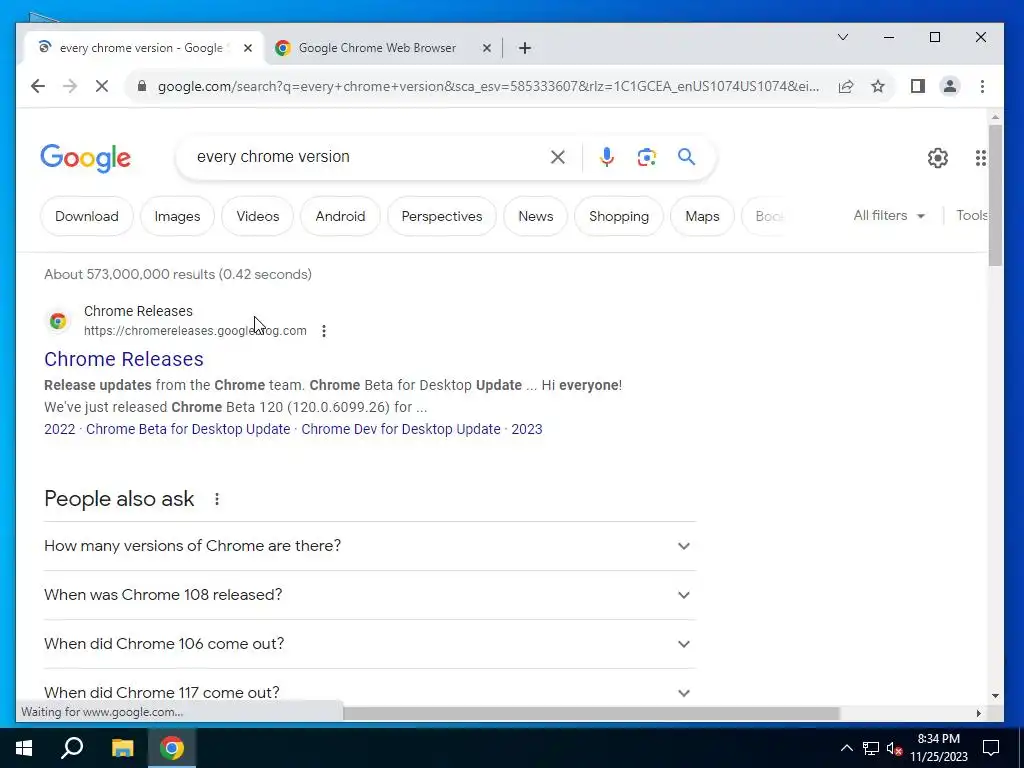The height and width of the screenshot is (768, 1024).
Task: Open Google apps grid
Action: [980, 157]
